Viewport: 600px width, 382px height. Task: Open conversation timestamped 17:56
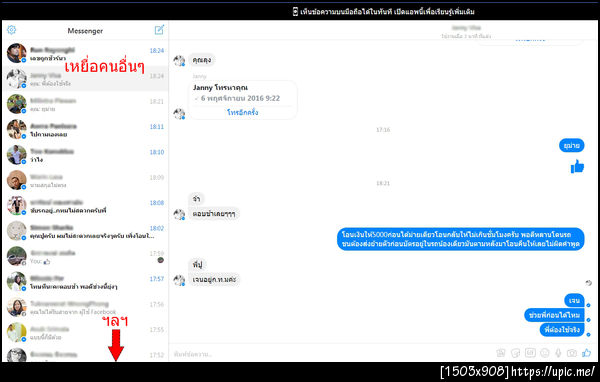[x=85, y=307]
